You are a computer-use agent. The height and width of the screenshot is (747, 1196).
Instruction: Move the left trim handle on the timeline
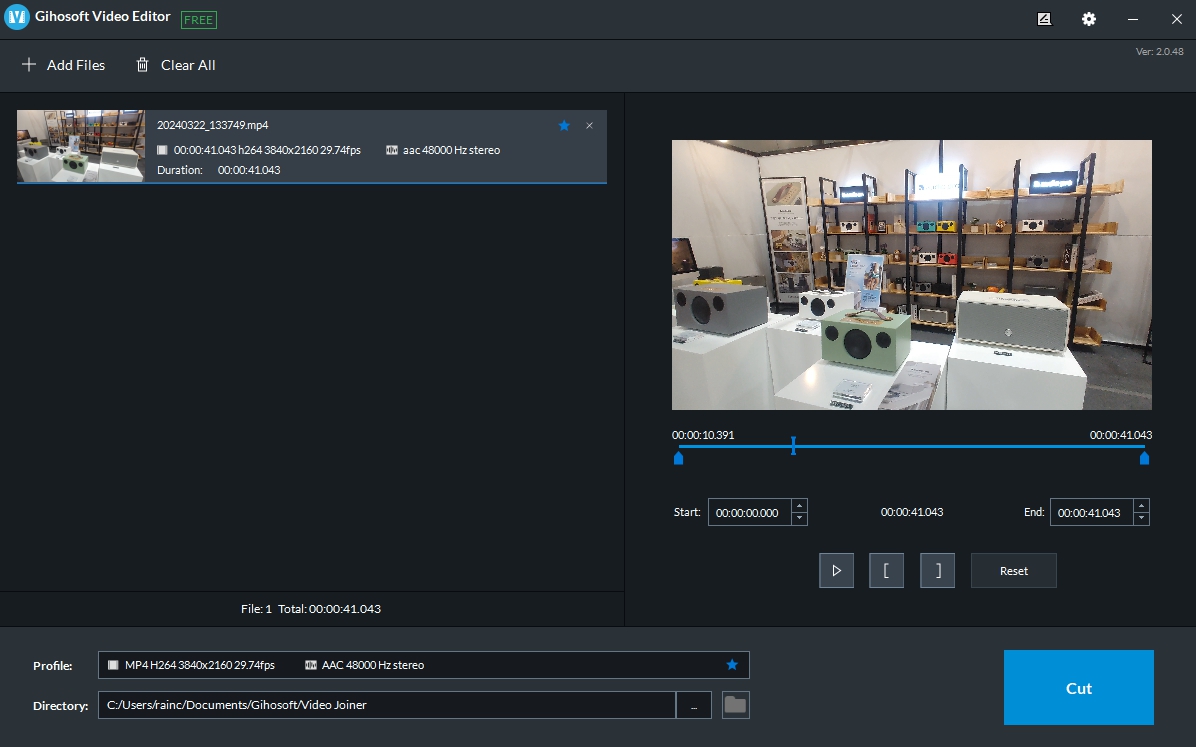678,457
